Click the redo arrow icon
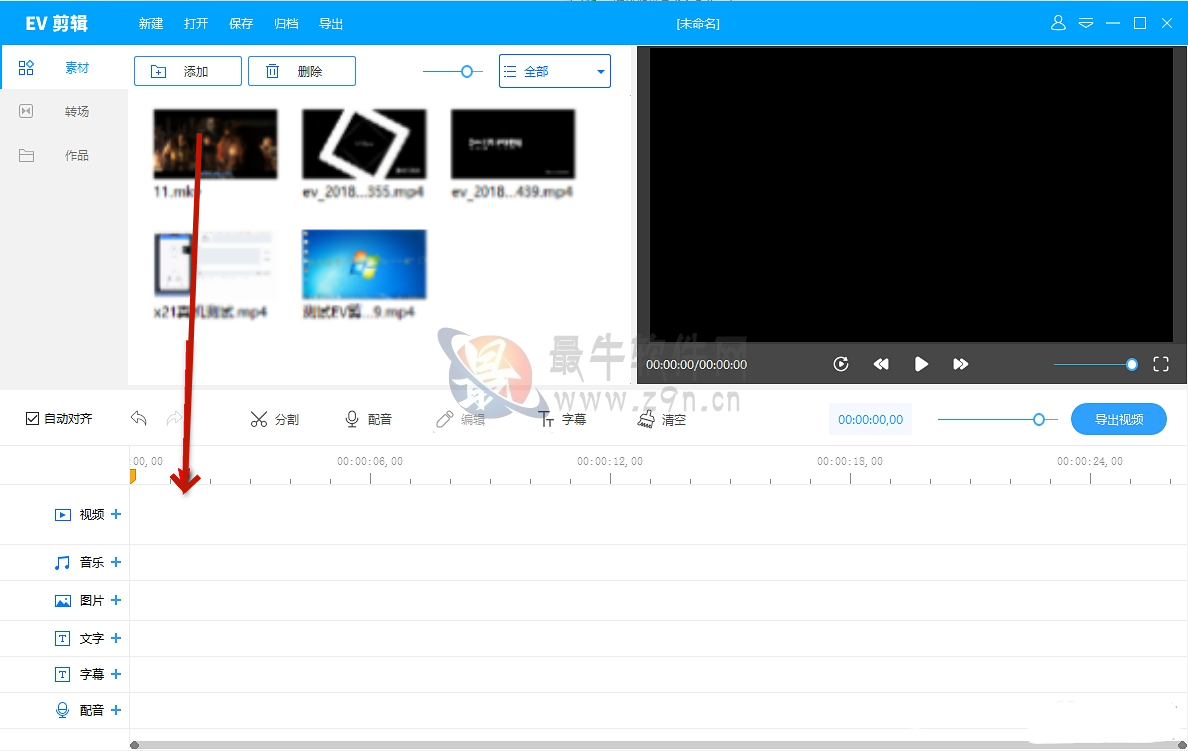1188x751 pixels. pyautogui.click(x=174, y=418)
